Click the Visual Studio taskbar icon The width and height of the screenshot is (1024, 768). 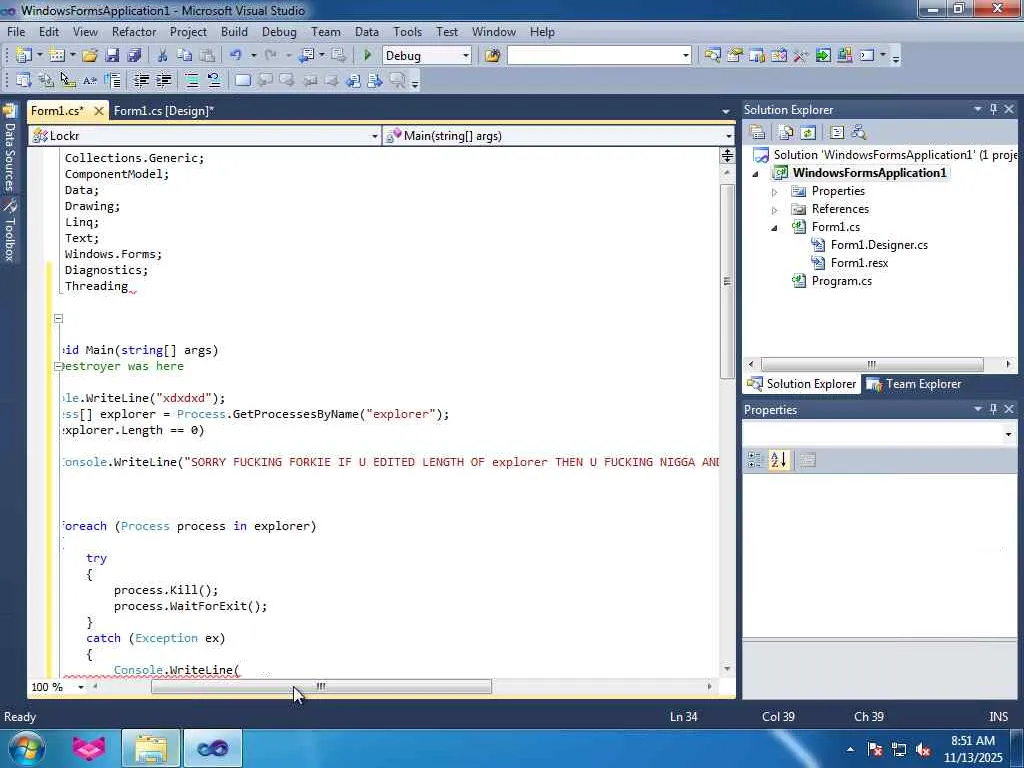coord(212,748)
